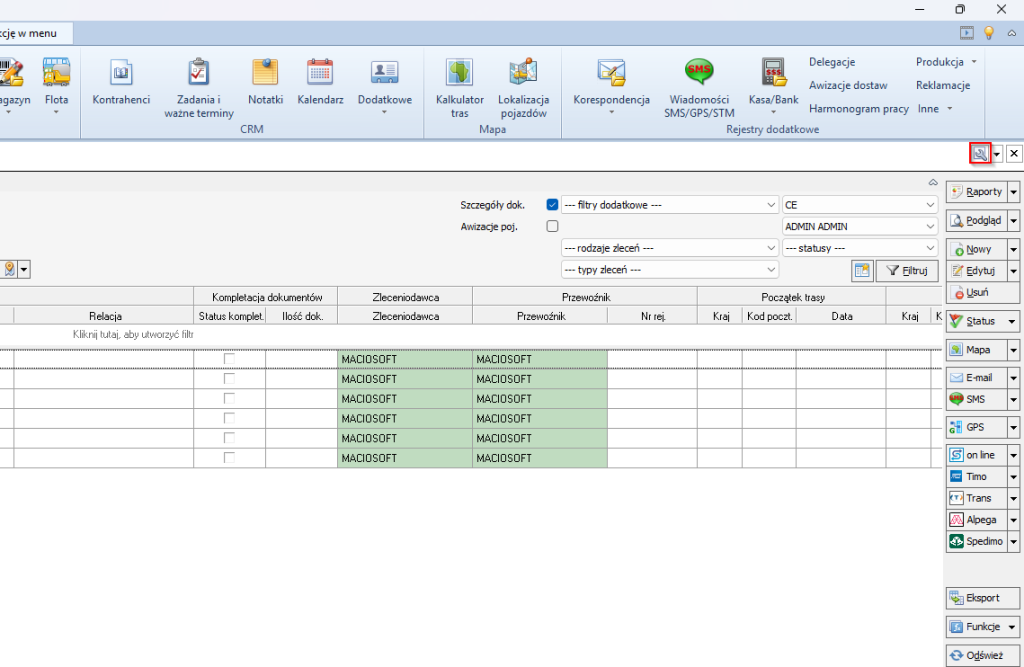1024x667 pixels.
Task: Open the Delegacje menu item
Action: tap(832, 62)
